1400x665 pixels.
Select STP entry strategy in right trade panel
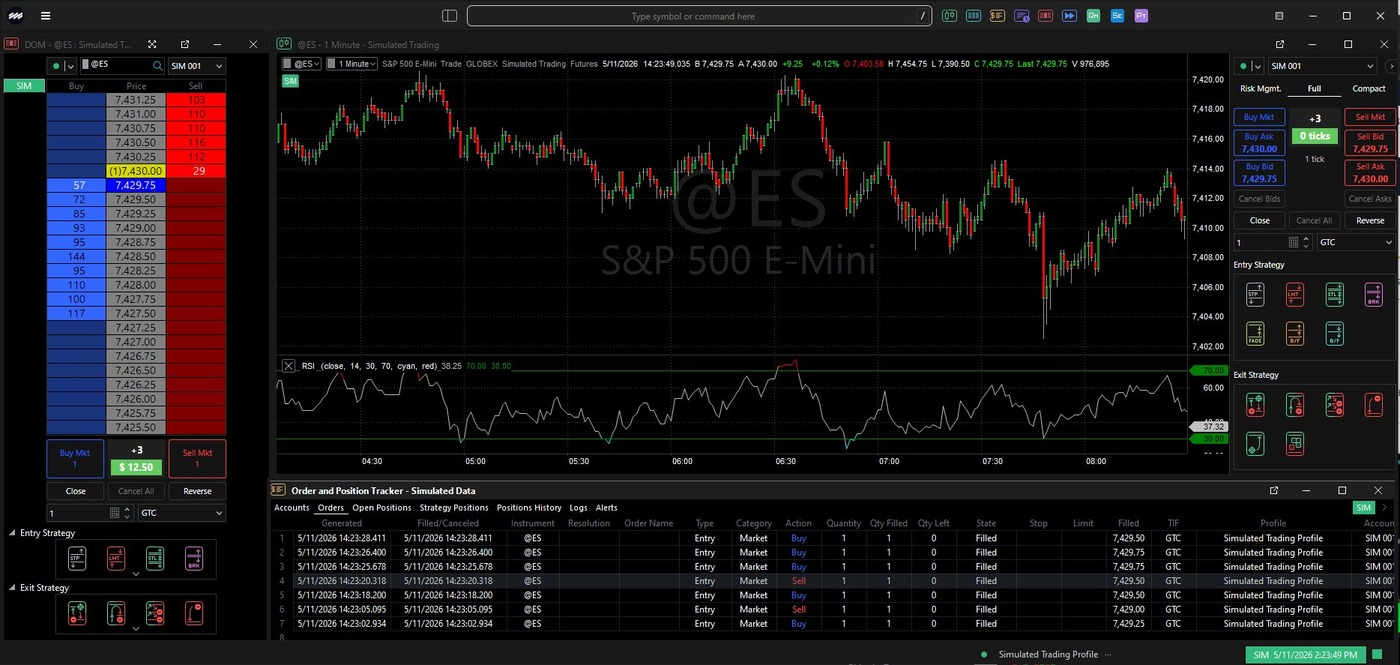coord(1254,294)
